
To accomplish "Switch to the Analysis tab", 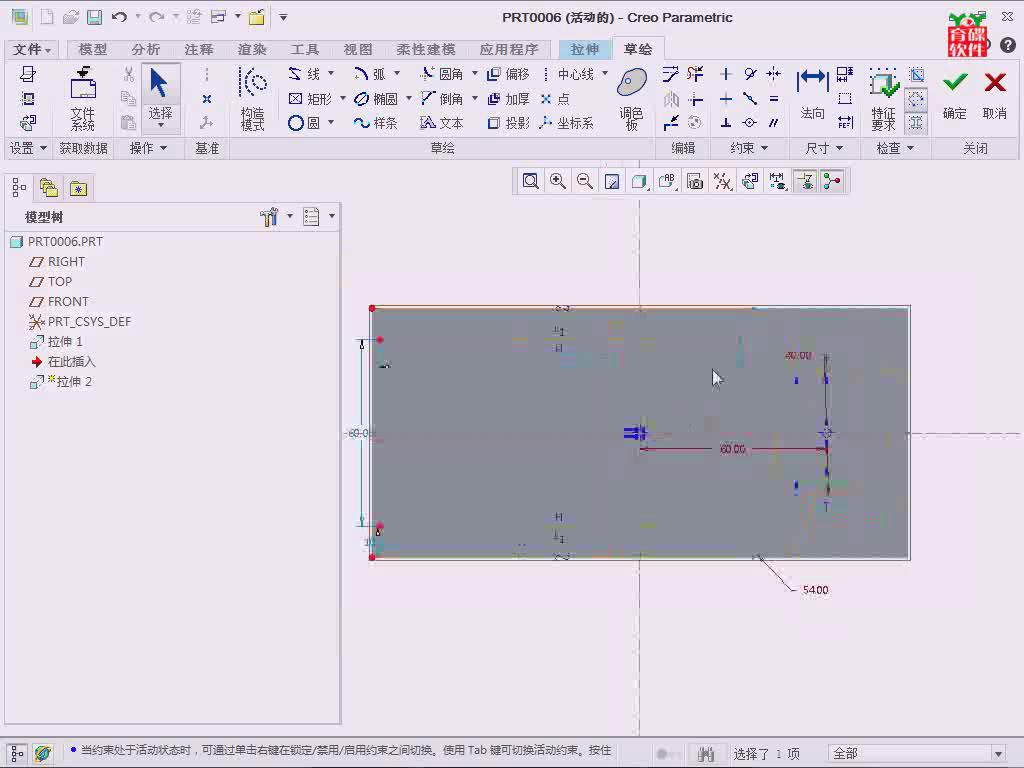I will [145, 49].
